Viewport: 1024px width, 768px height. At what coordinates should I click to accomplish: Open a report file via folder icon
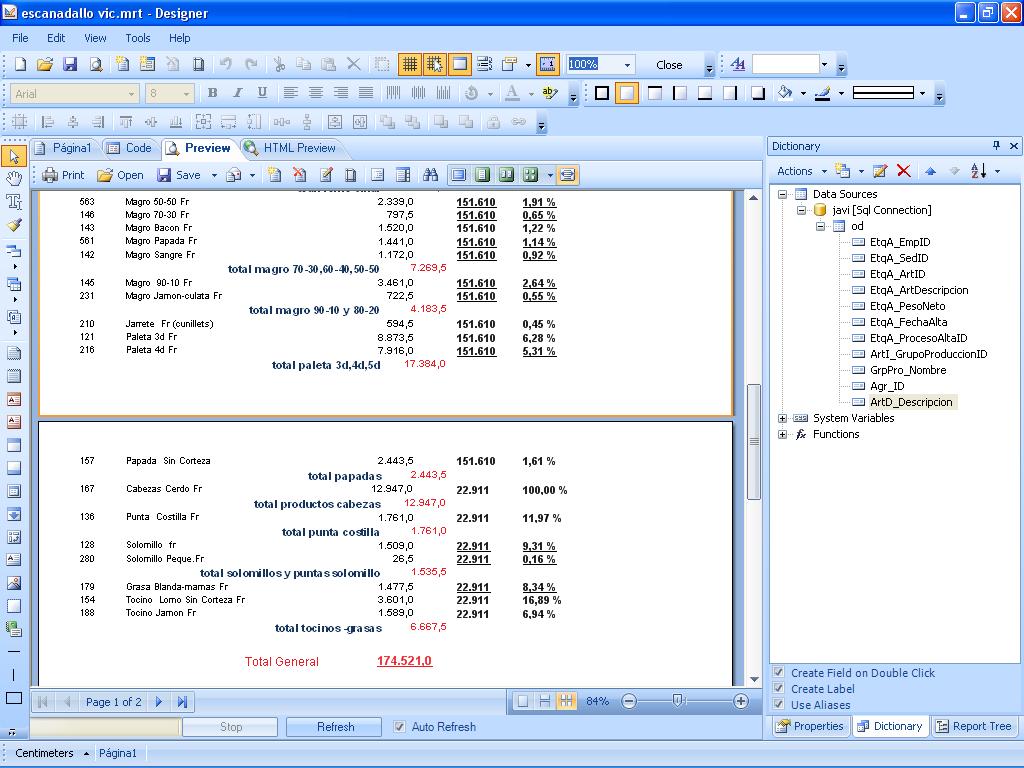(x=44, y=64)
